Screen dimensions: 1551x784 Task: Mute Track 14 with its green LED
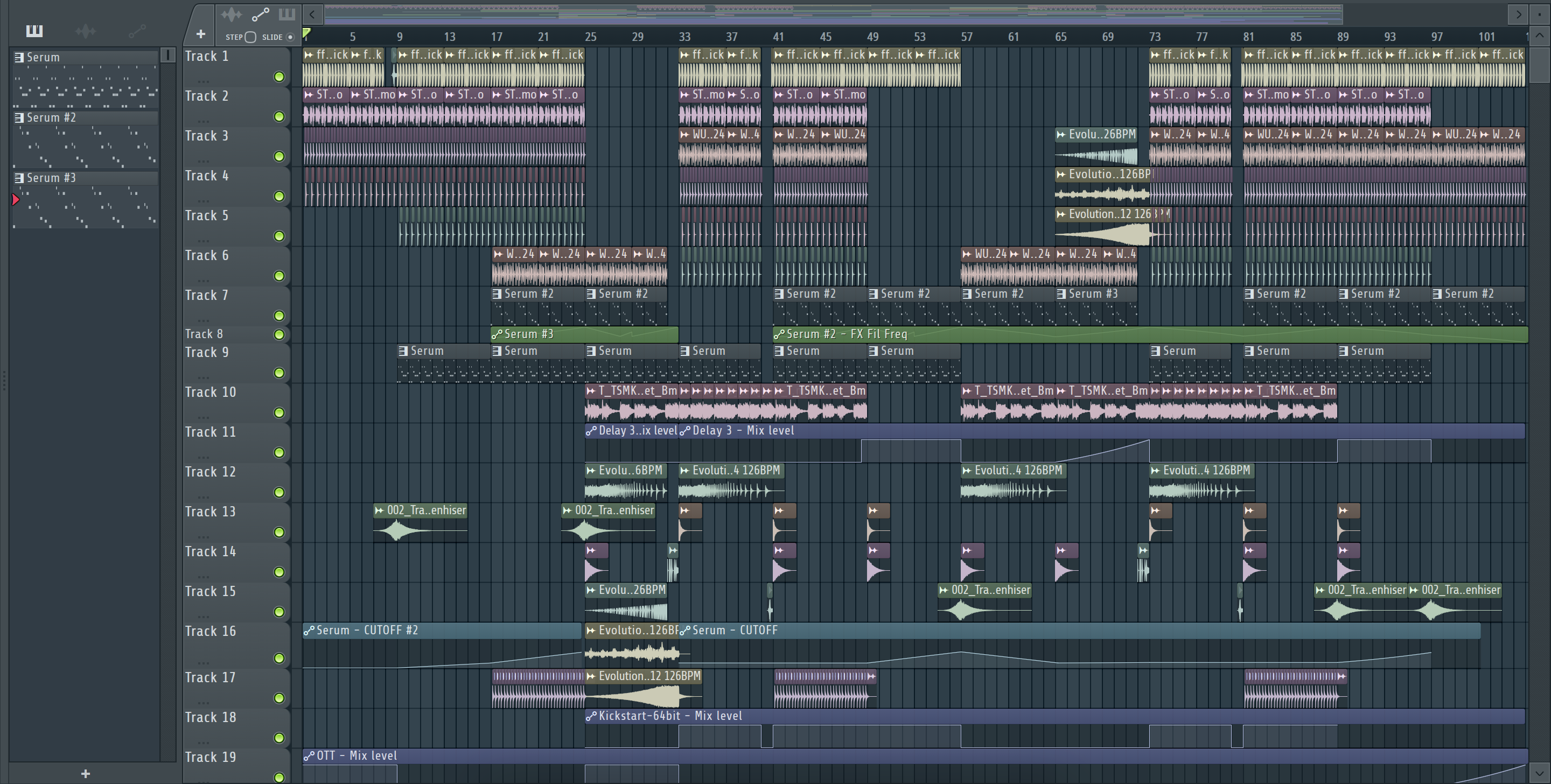(x=279, y=572)
